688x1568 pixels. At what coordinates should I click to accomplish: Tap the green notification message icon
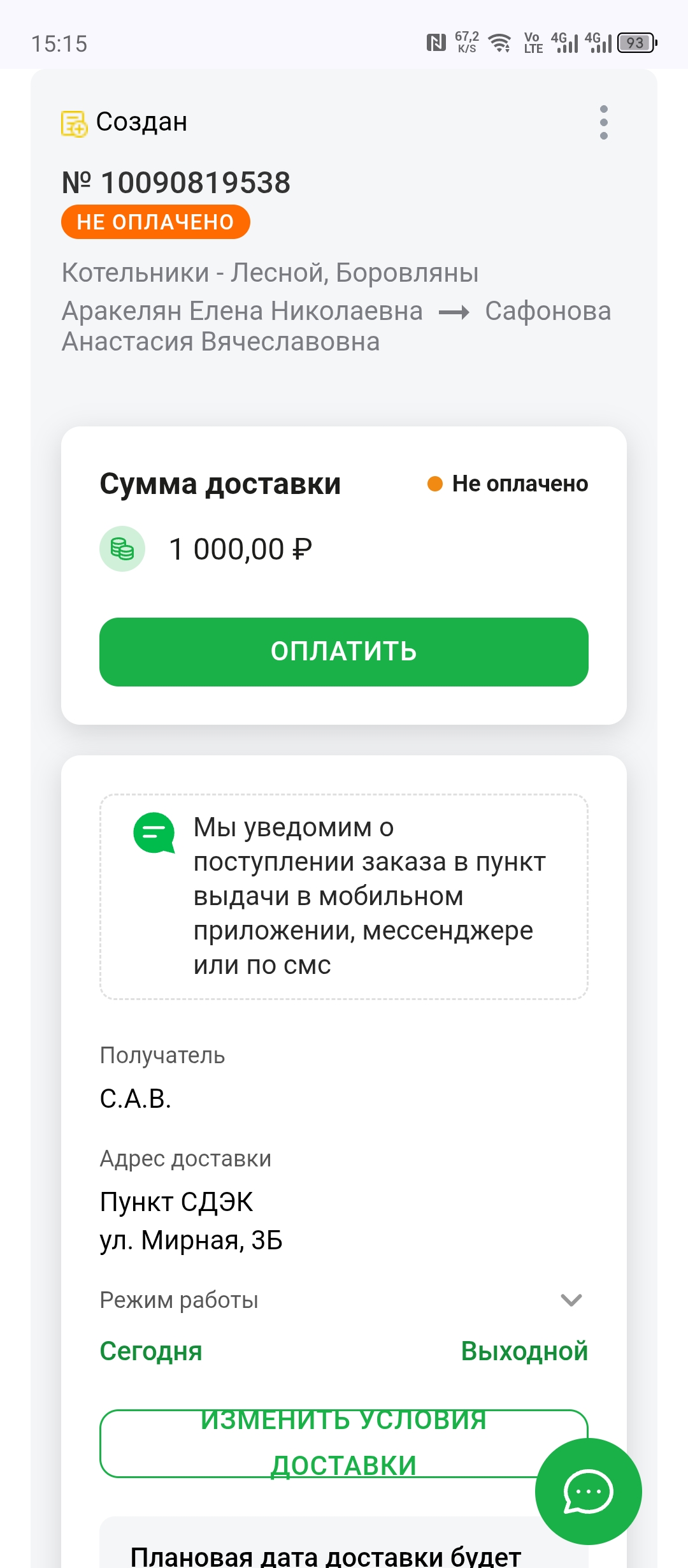(154, 832)
